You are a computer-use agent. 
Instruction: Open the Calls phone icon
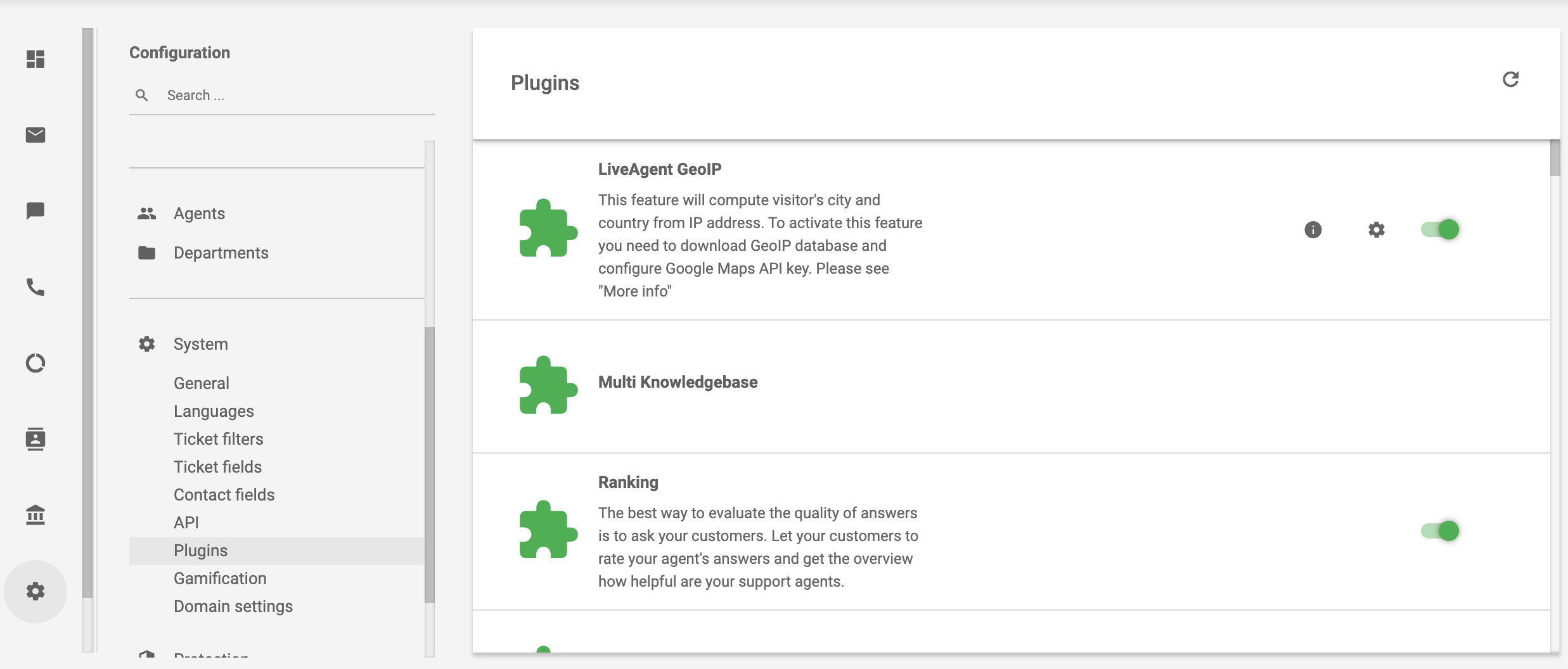click(x=35, y=287)
